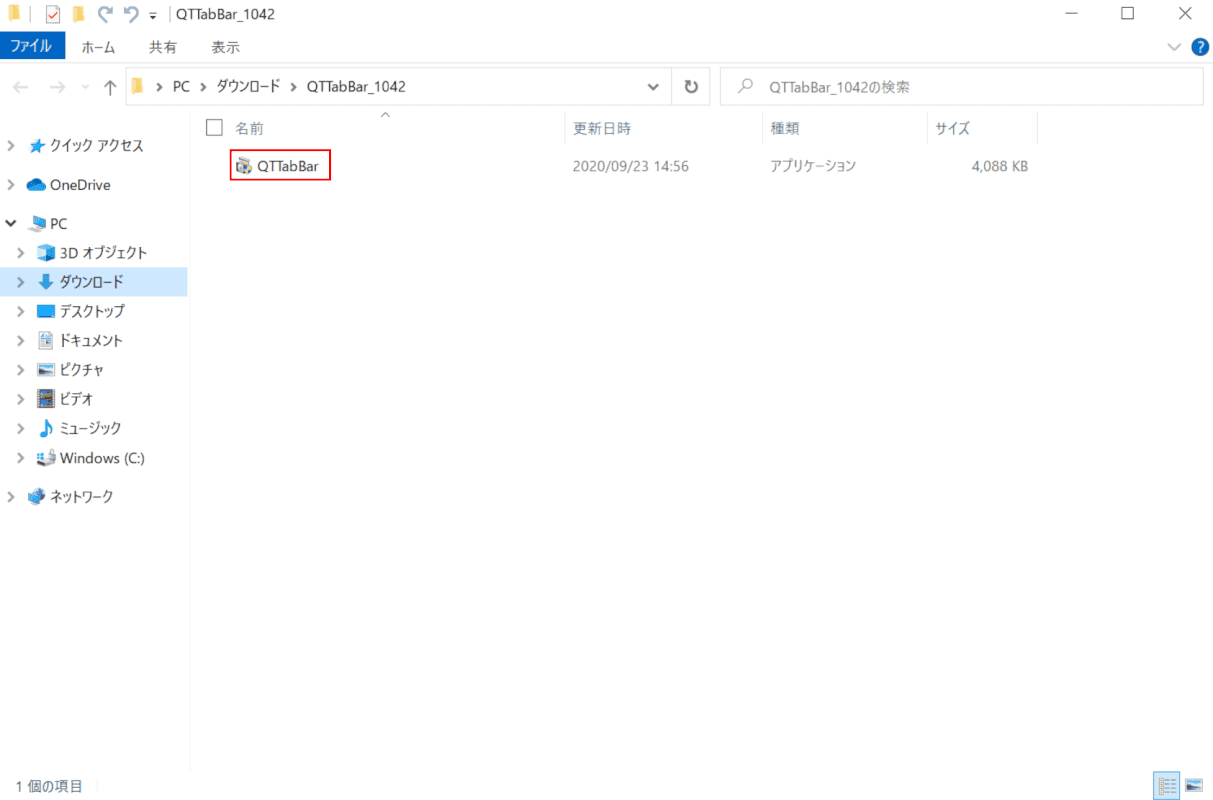The image size is (1213, 800).
Task: Go forward with the right arrow
Action: point(57,87)
